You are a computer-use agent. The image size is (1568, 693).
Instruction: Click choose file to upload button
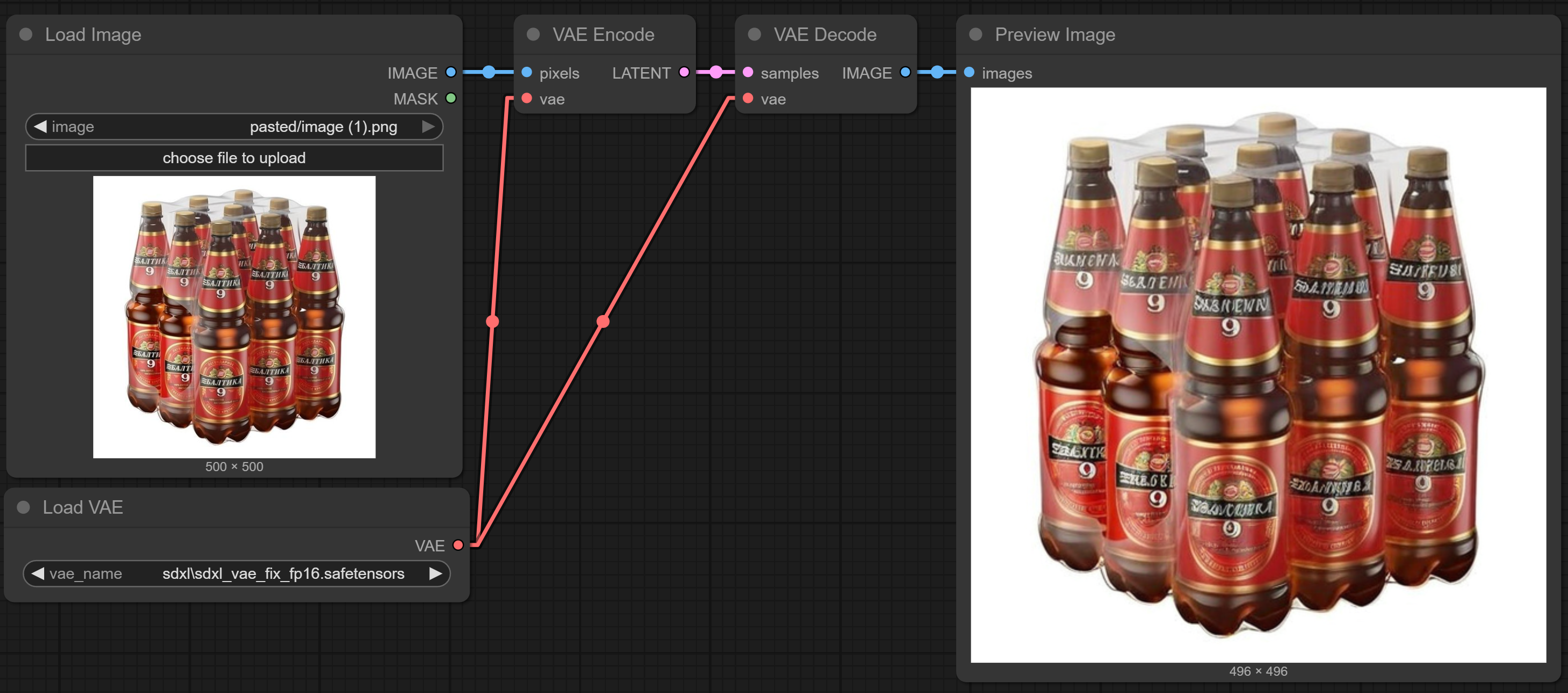[x=234, y=158]
